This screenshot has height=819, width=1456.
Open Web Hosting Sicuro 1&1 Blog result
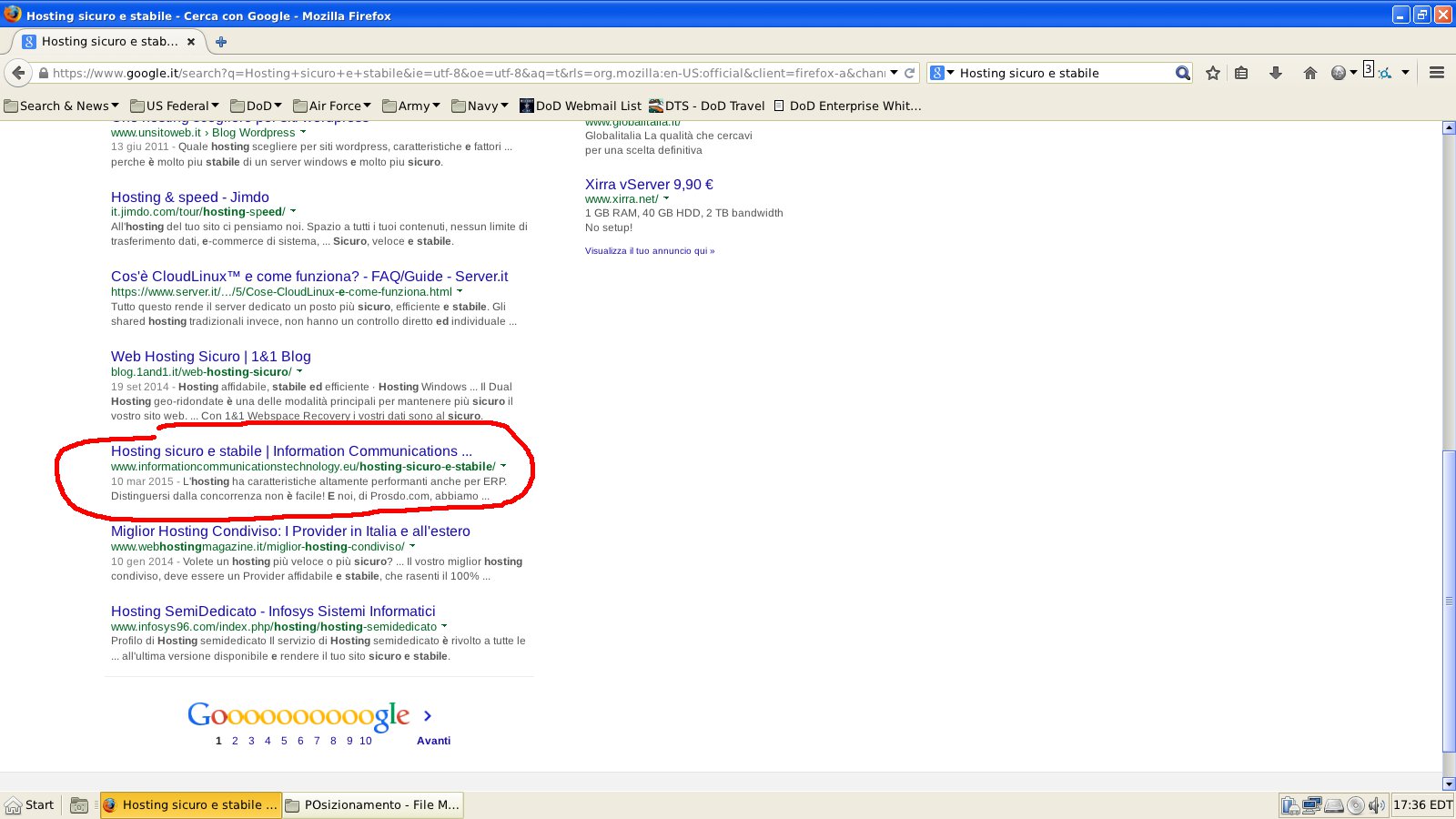[211, 356]
